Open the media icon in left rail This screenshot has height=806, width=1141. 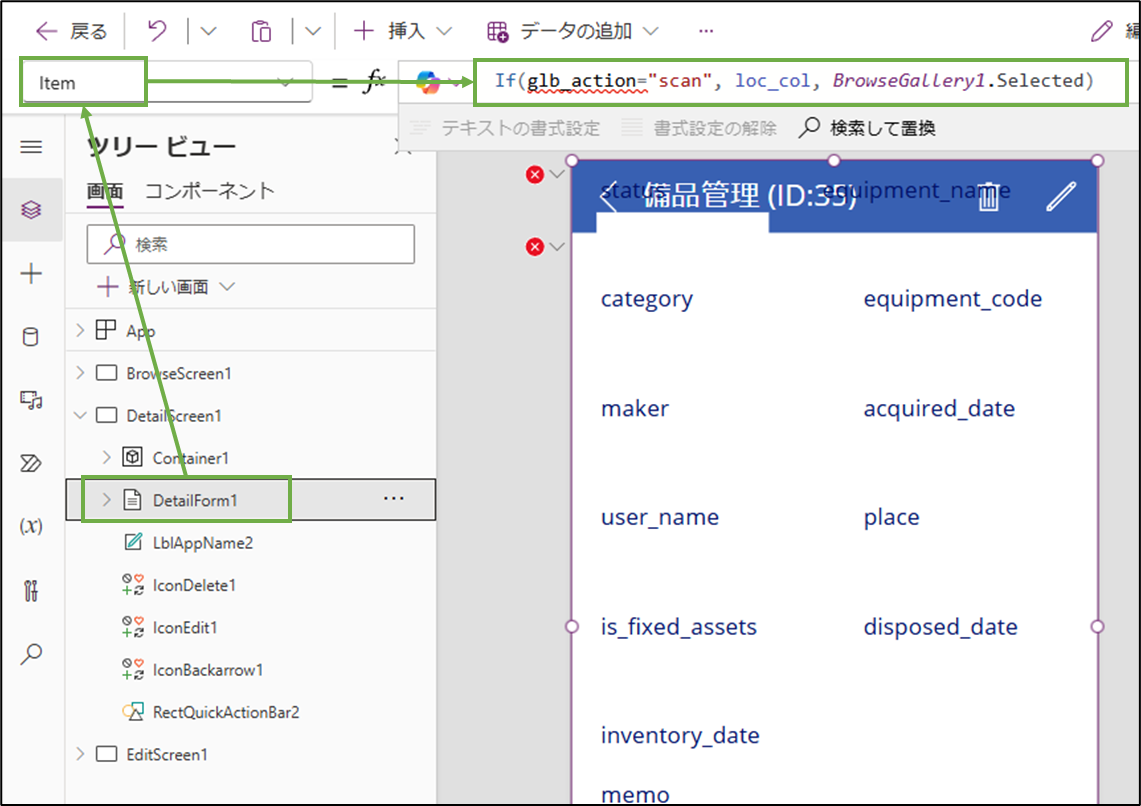(31, 399)
